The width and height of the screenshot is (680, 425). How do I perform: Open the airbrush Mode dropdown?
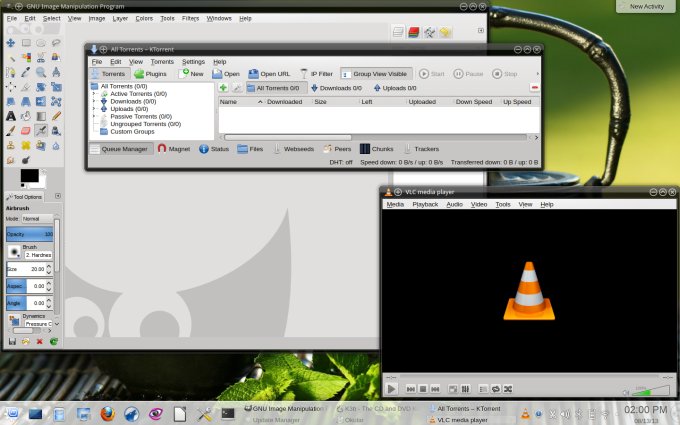(x=37, y=218)
